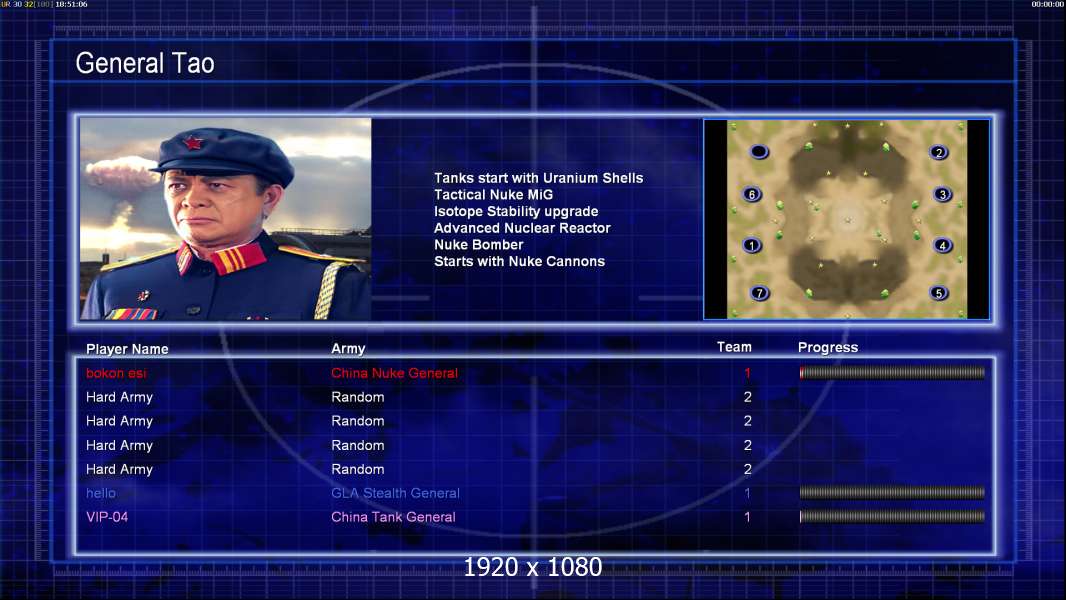Click the 'Advanced Nuclear Reactor' line
The height and width of the screenshot is (600, 1066).
click(x=522, y=228)
